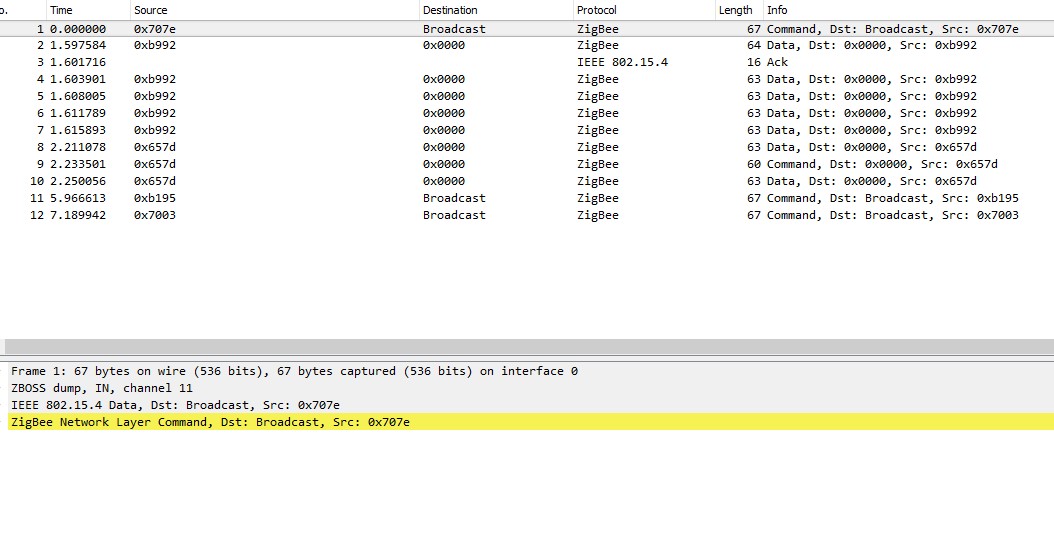This screenshot has width=1054, height=559.
Task: Click the Length column header
Action: pyautogui.click(x=739, y=10)
